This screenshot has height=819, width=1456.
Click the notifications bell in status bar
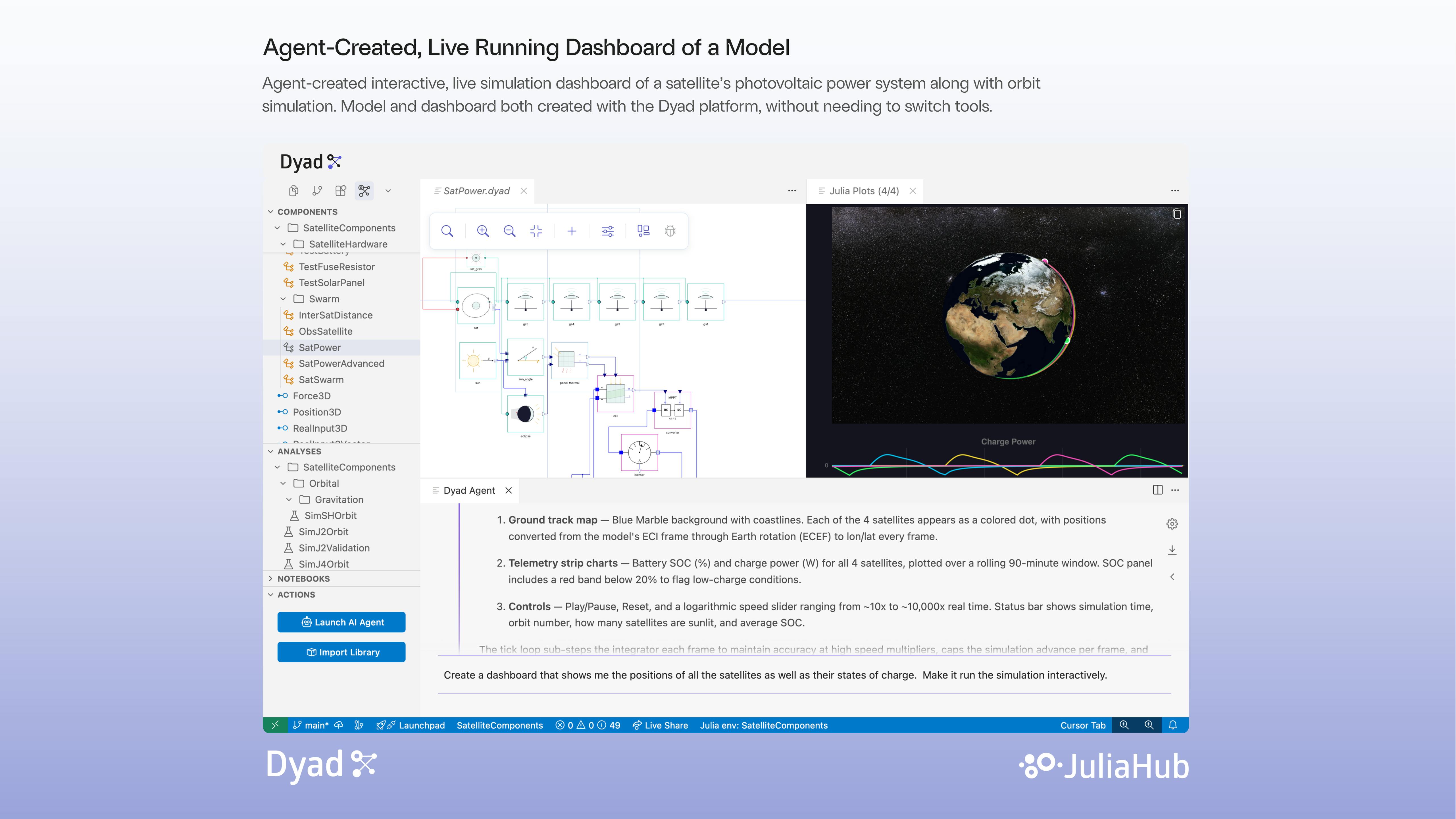point(1173,725)
